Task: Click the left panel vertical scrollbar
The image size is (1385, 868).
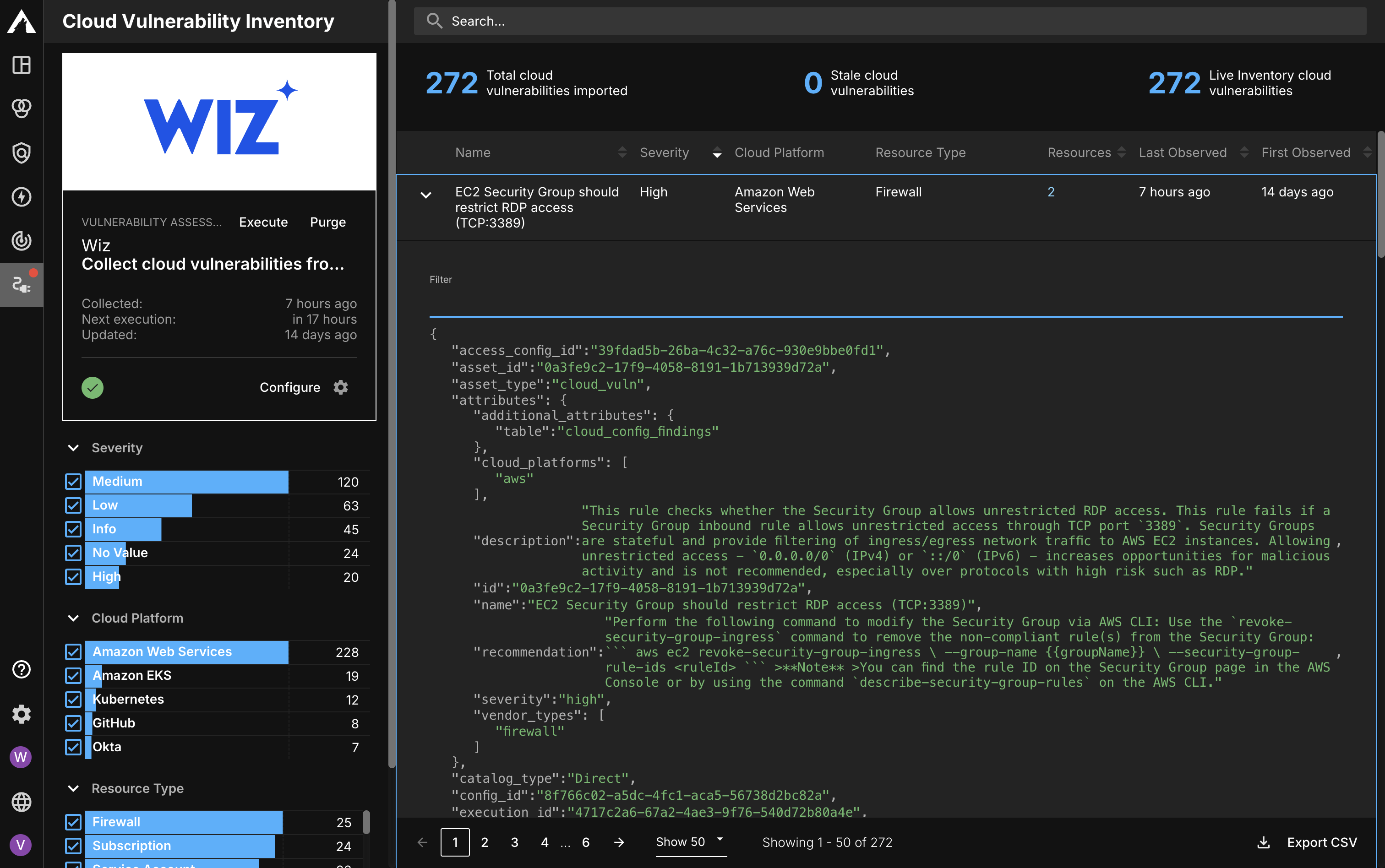Action: coord(392,384)
